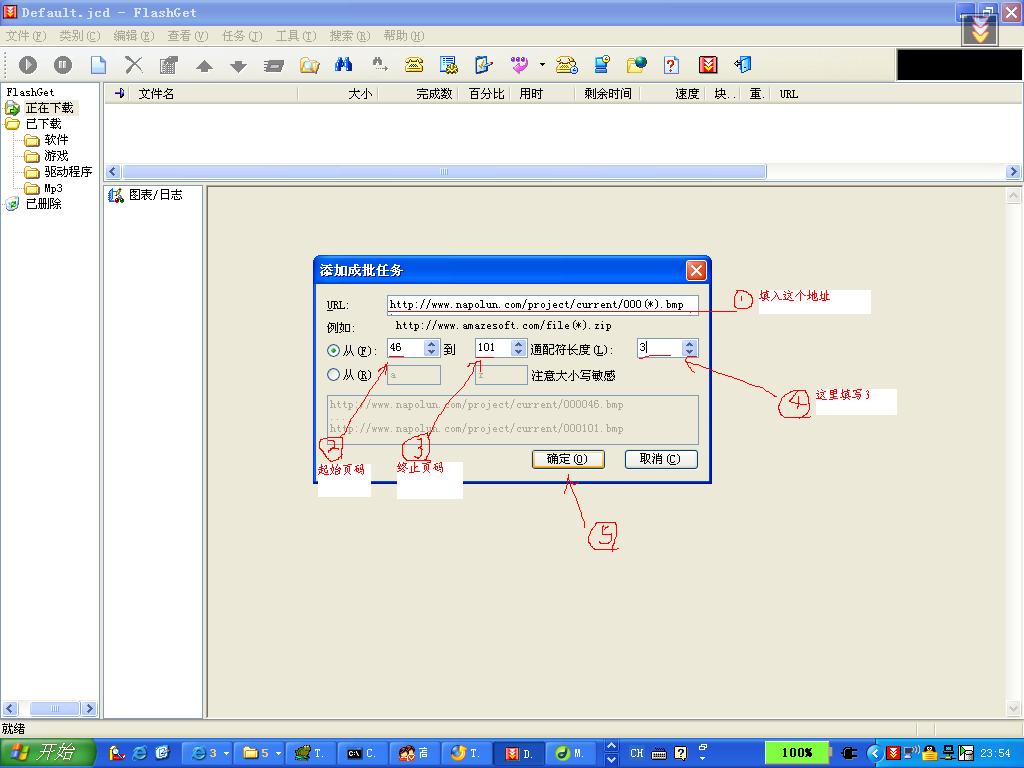Open download properties clipboard icon
This screenshot has height=768, width=1024.
[x=168, y=65]
